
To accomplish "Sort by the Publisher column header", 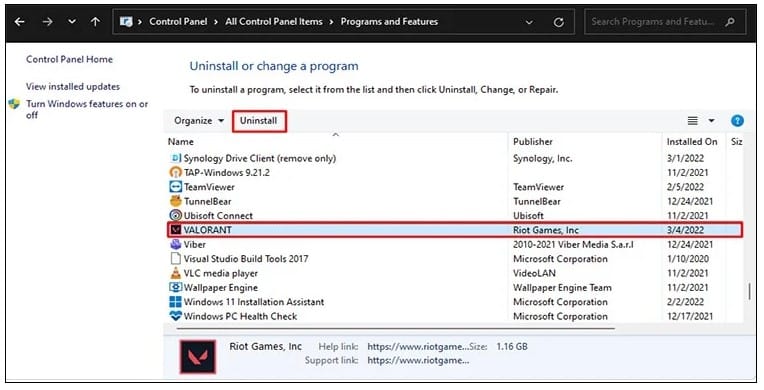I will coord(533,141).
